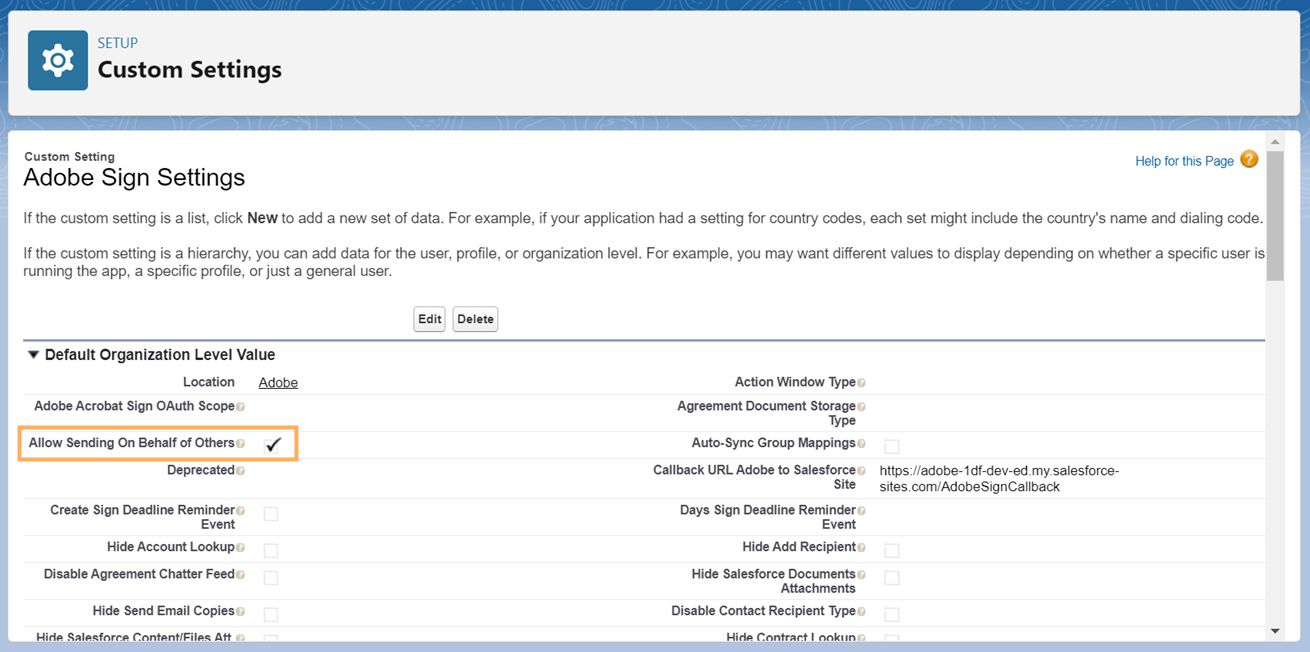Click the Delete button
Screen dimensions: 1310x652
pyautogui.click(x=475, y=319)
